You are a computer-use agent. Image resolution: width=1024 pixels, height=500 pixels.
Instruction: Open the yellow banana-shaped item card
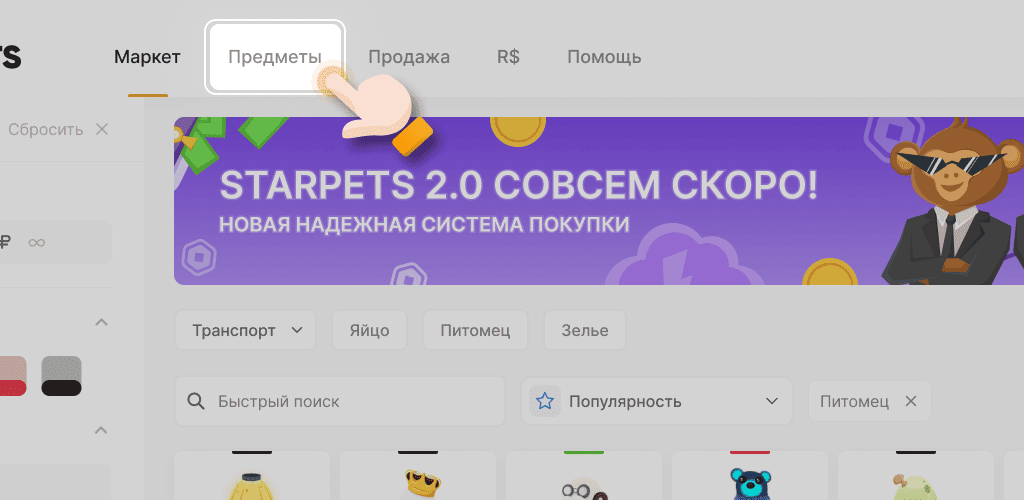[x=250, y=482]
